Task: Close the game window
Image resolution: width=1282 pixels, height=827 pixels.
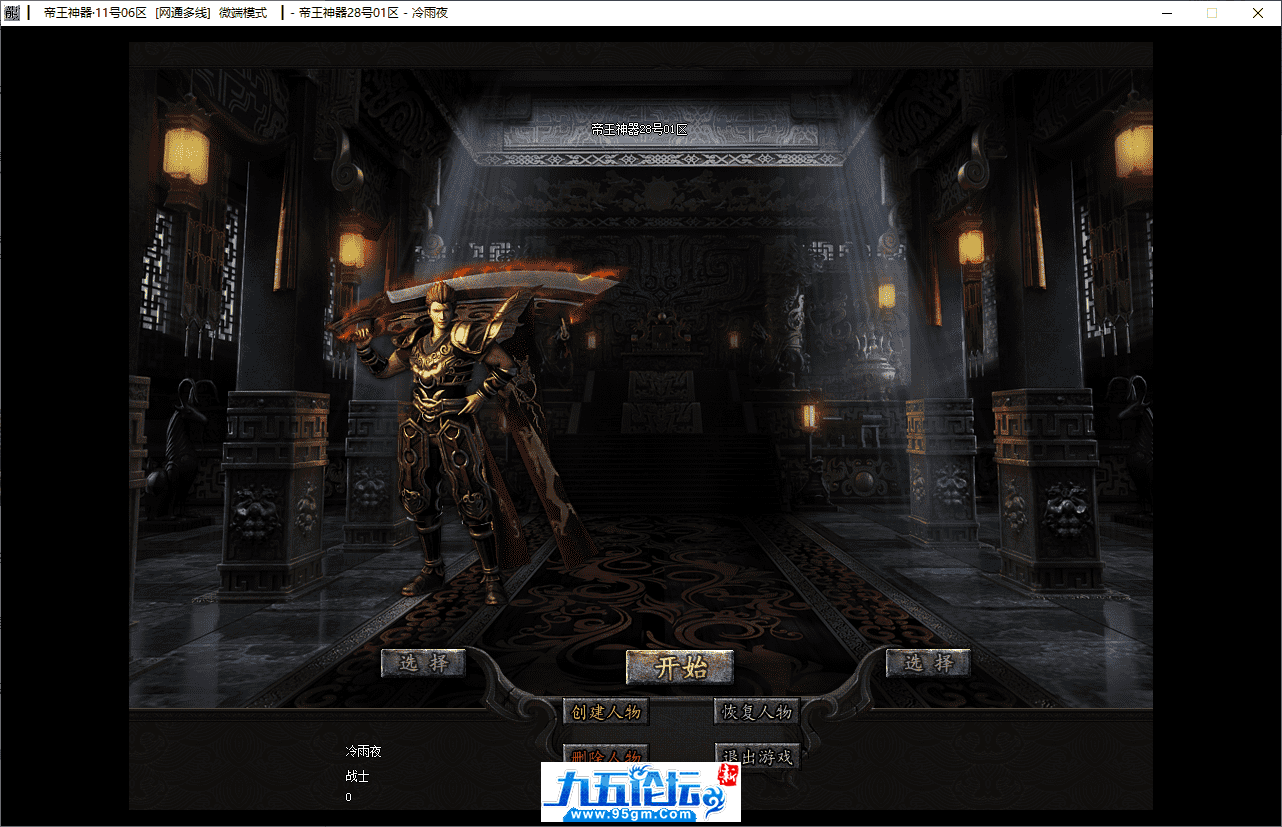Action: click(x=1258, y=13)
